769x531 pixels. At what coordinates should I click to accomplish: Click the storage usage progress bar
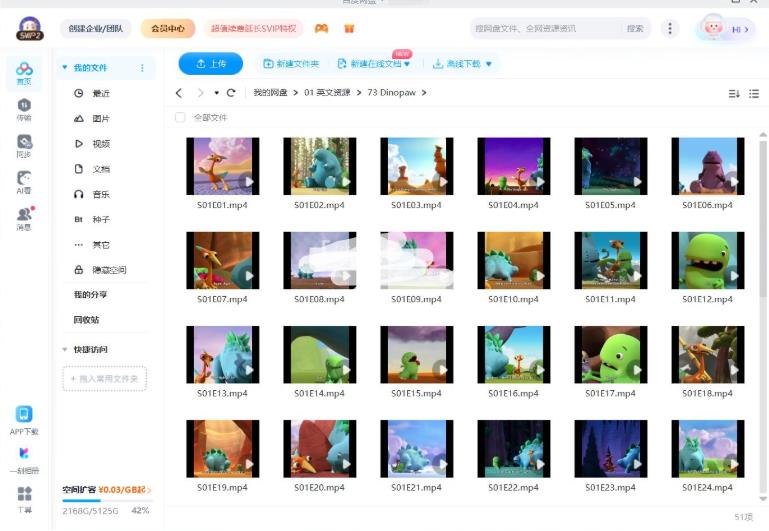click(x=107, y=501)
